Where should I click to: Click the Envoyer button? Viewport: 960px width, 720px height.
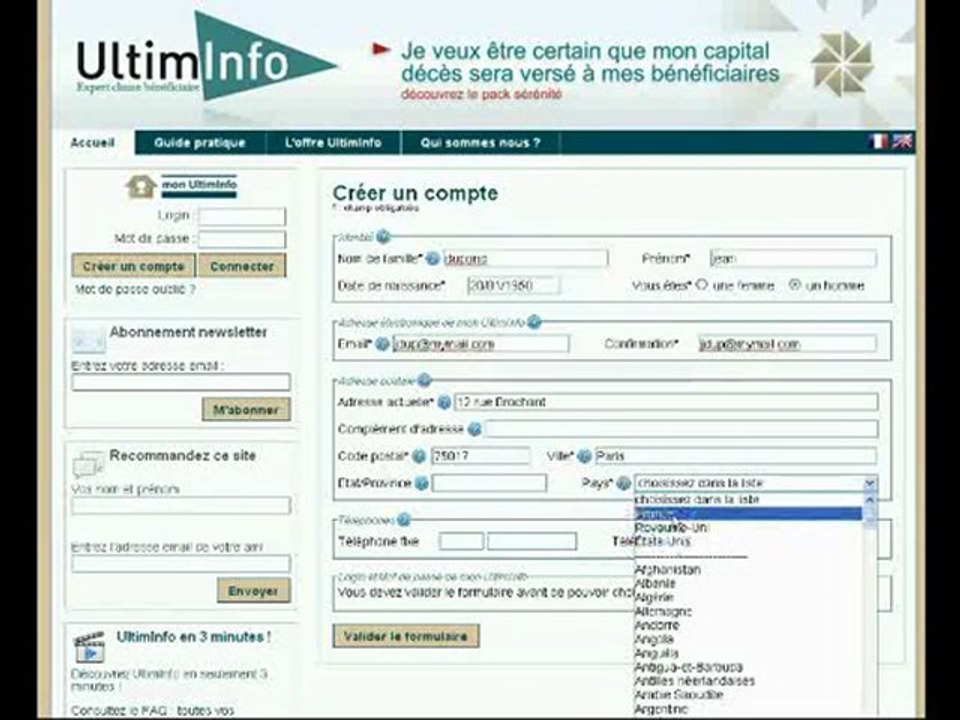coord(253,591)
